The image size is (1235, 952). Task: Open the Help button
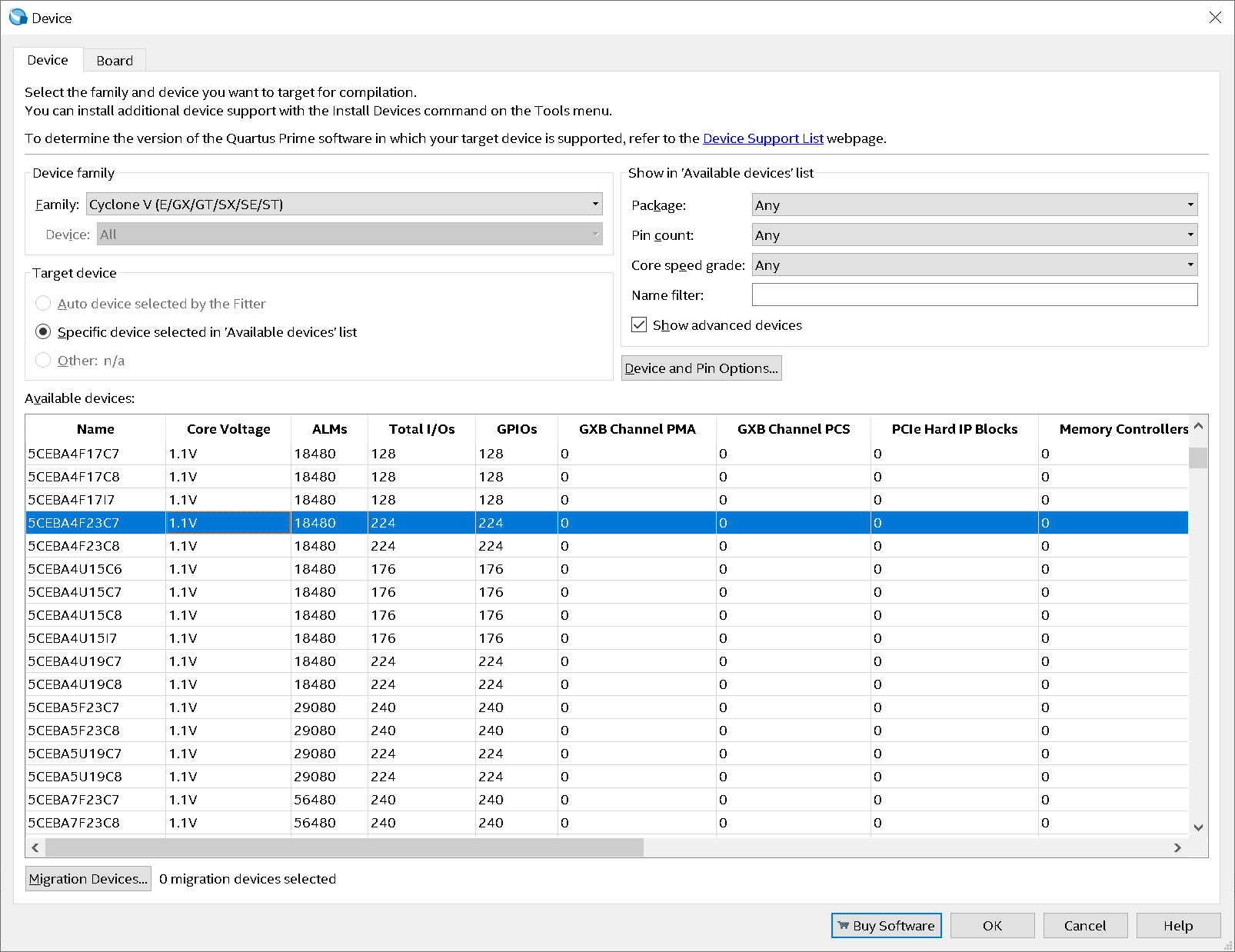point(1178,926)
